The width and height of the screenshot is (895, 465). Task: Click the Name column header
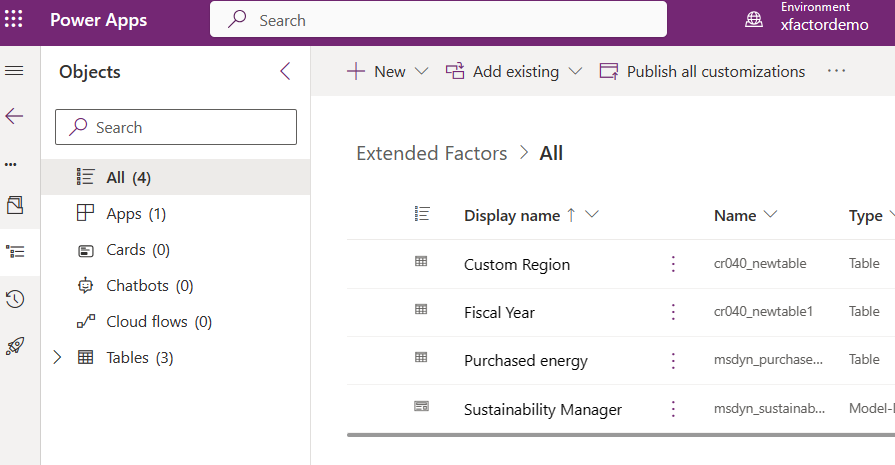pyautogui.click(x=735, y=216)
